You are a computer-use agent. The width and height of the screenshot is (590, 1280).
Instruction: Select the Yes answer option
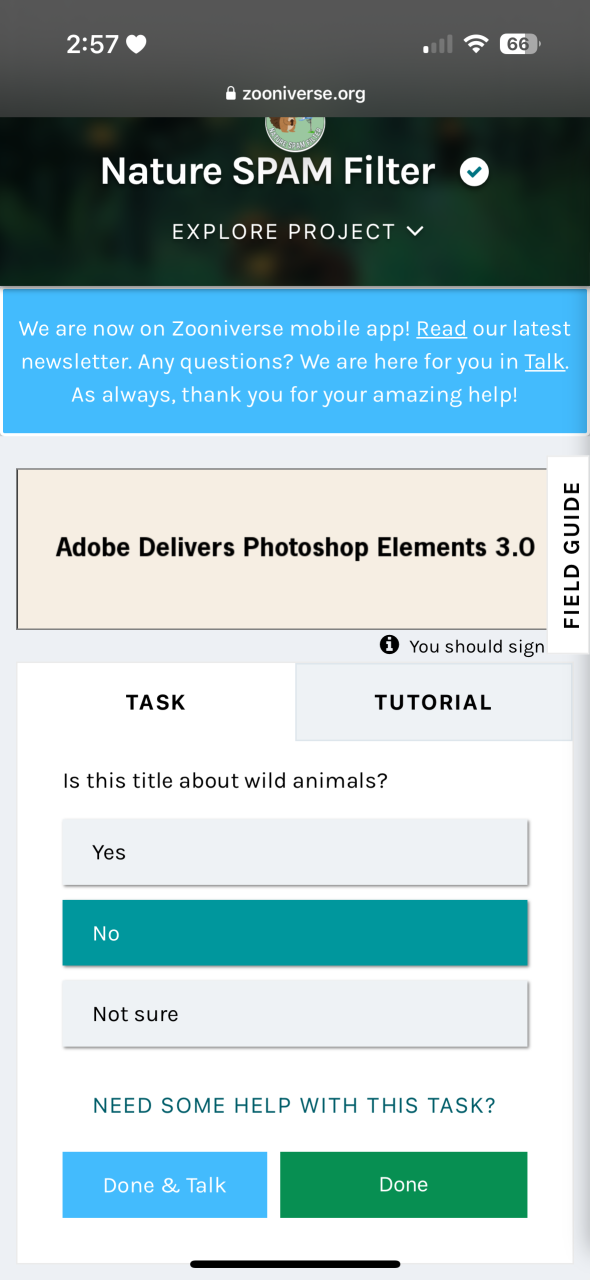tap(295, 852)
